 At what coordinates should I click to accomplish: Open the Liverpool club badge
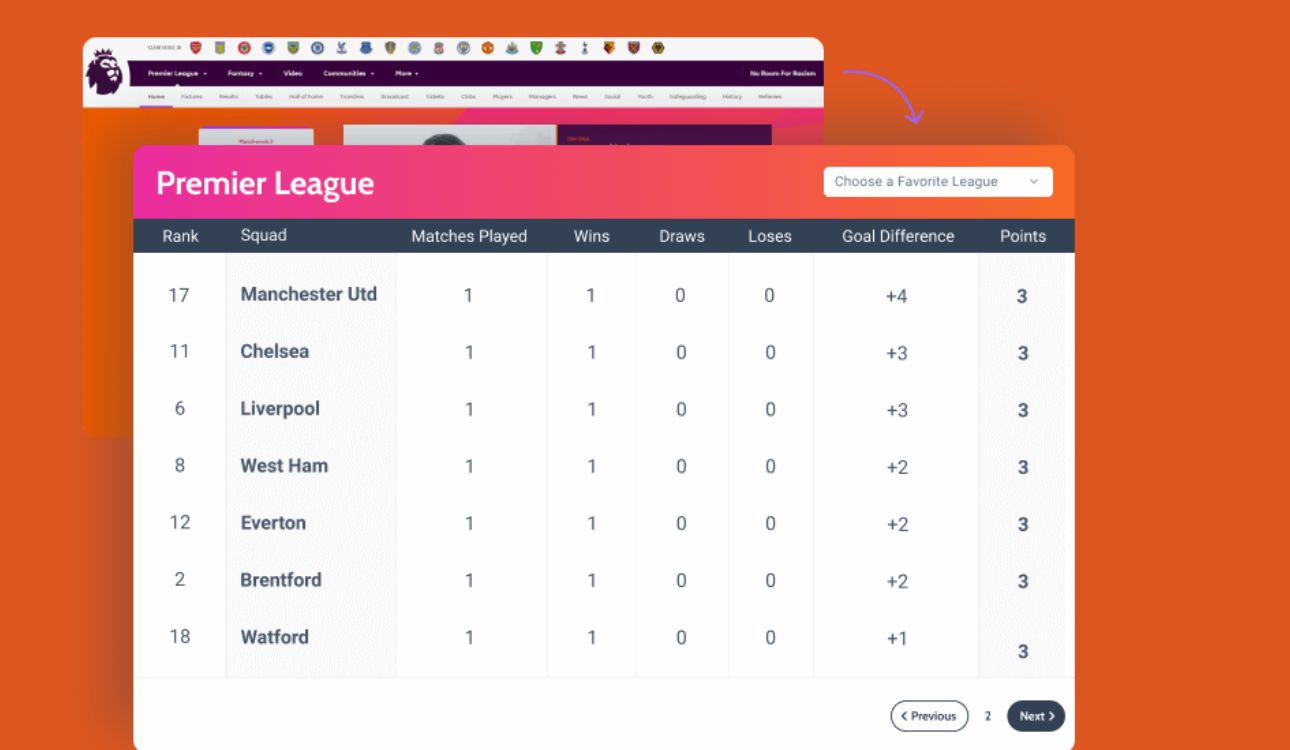click(x=438, y=48)
